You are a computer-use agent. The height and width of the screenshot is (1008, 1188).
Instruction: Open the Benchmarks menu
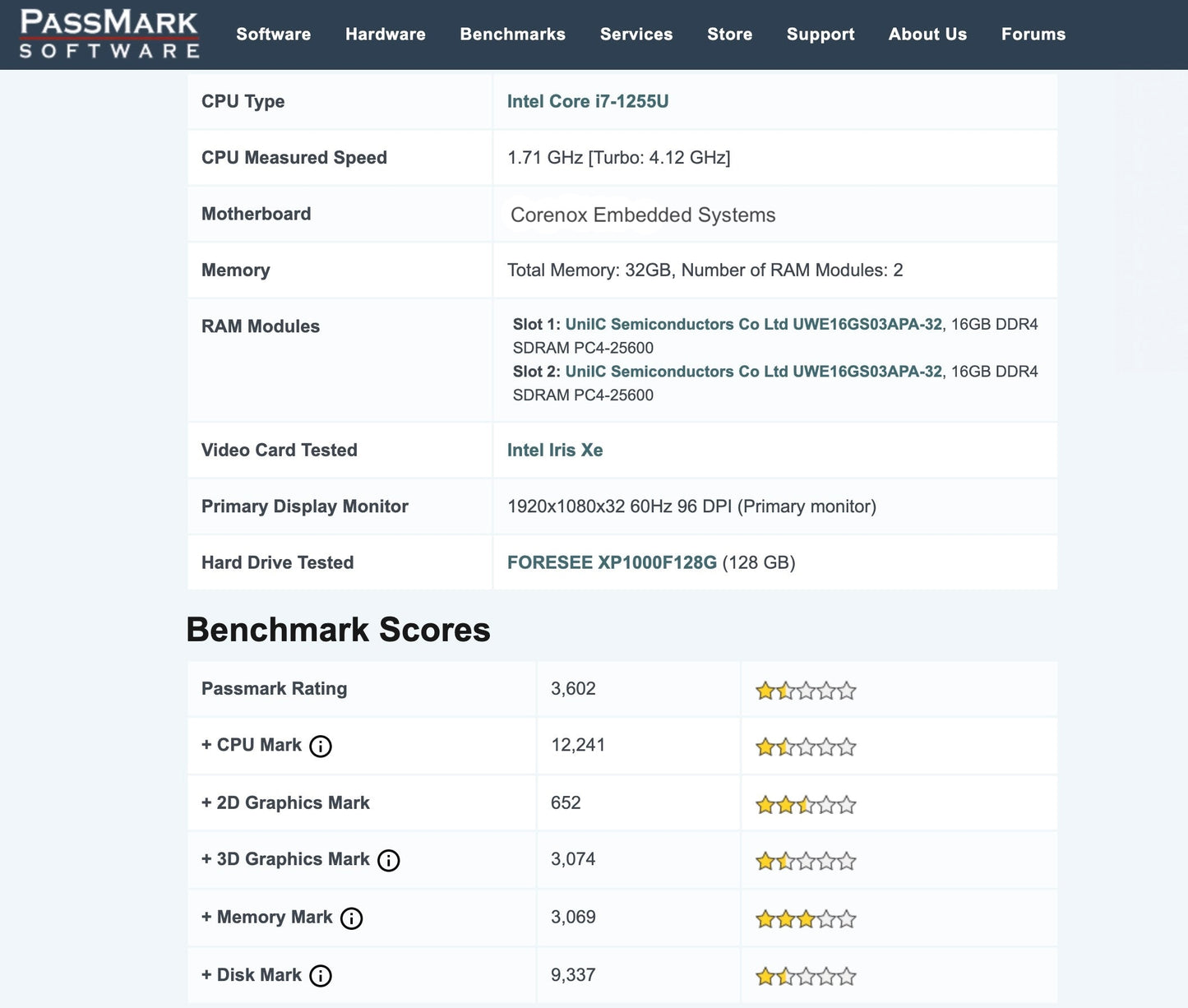[512, 35]
